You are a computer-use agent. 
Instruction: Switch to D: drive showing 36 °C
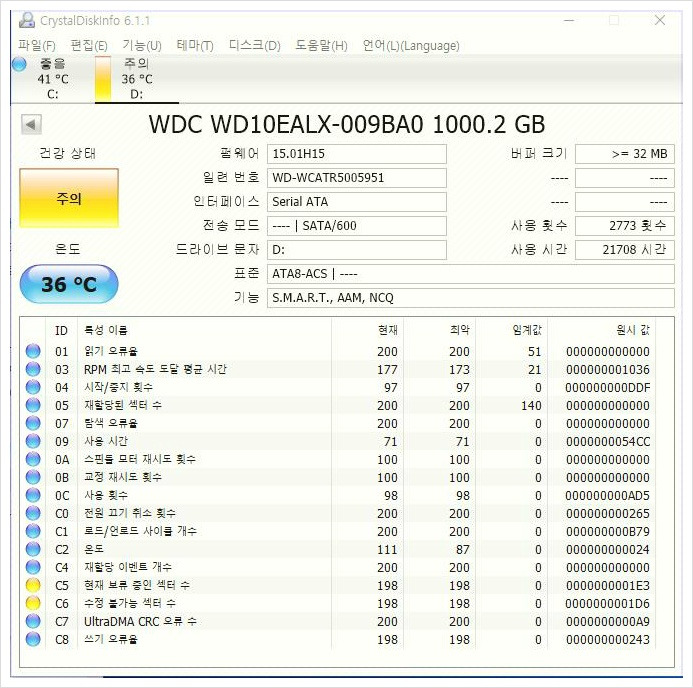pos(137,79)
